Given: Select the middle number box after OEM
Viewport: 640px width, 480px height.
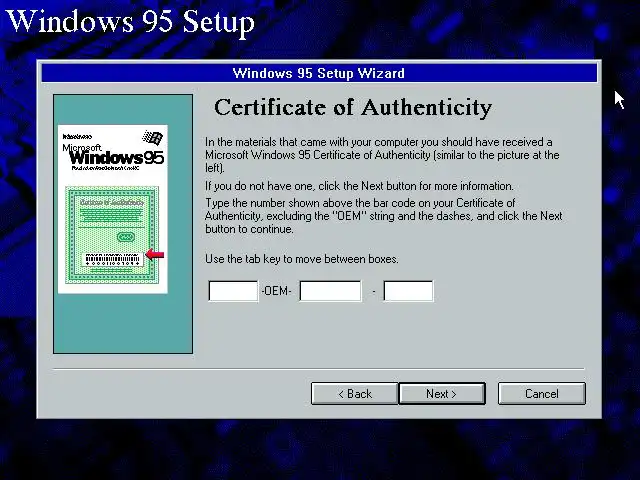Looking at the screenshot, I should point(330,291).
